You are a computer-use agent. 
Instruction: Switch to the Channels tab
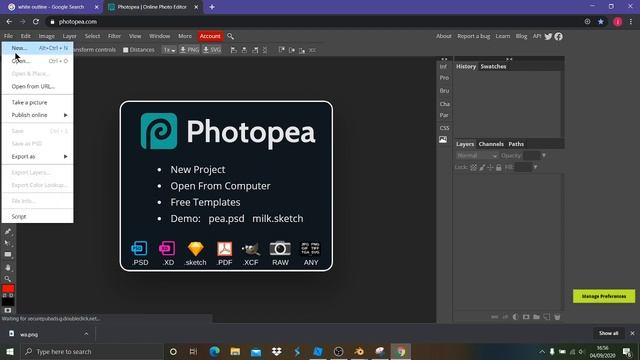491,144
